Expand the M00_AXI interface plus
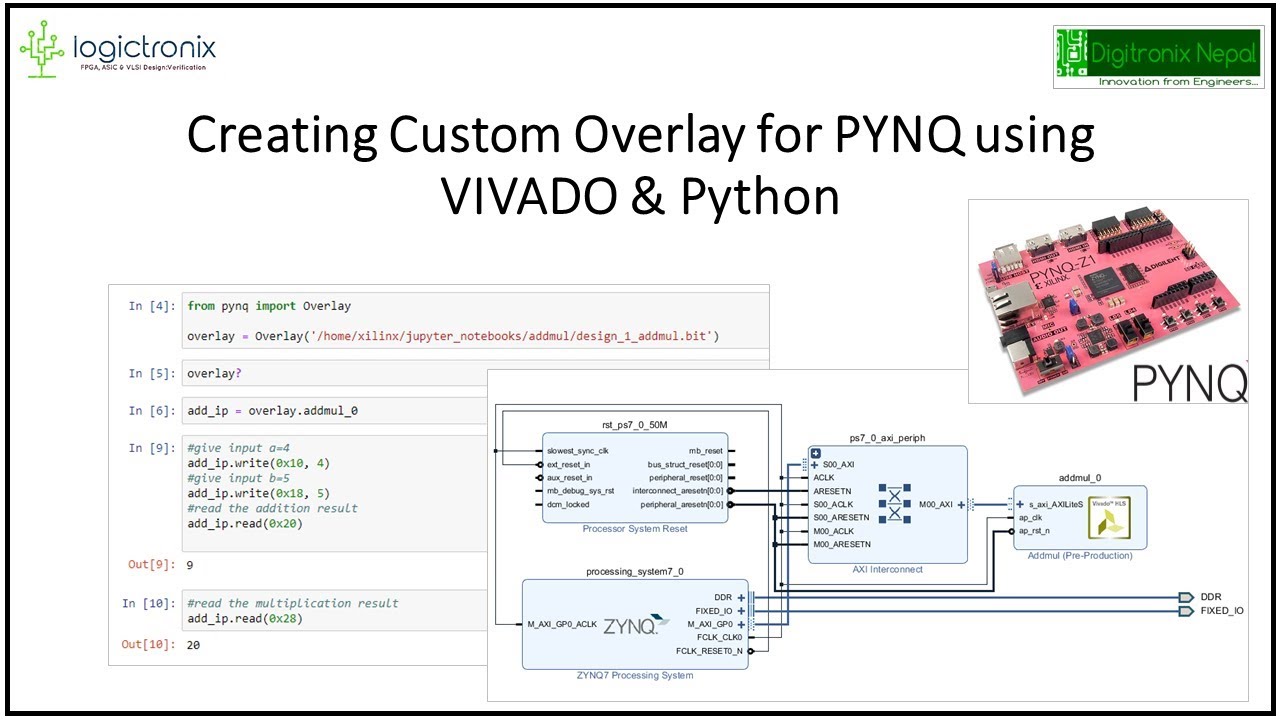This screenshot has height=720, width=1280. tap(961, 505)
